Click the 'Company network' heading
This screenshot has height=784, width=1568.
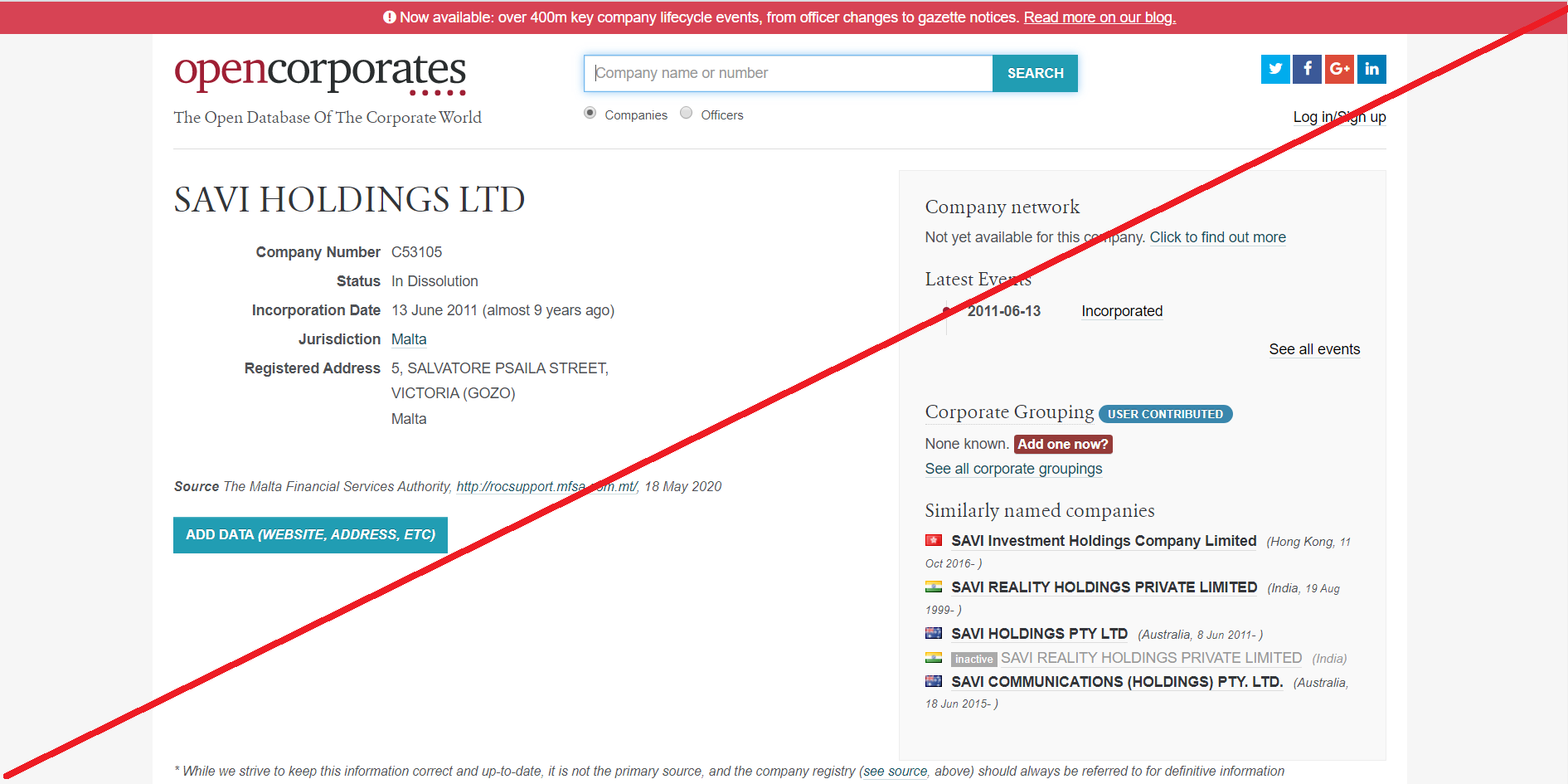point(1002,207)
